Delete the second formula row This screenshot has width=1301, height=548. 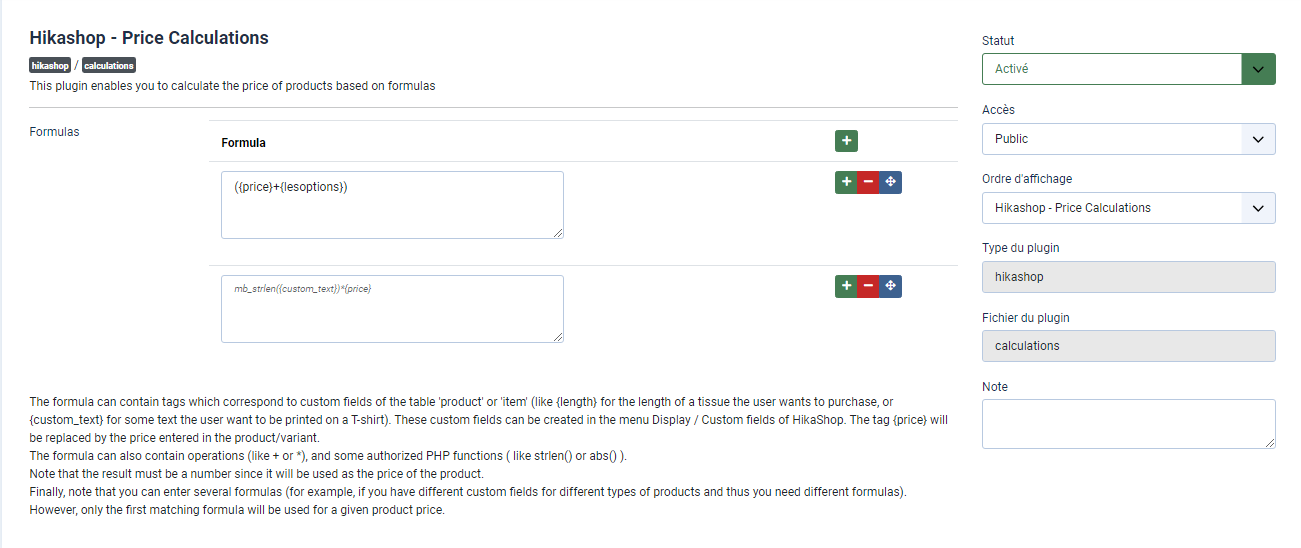pyautogui.click(x=868, y=286)
